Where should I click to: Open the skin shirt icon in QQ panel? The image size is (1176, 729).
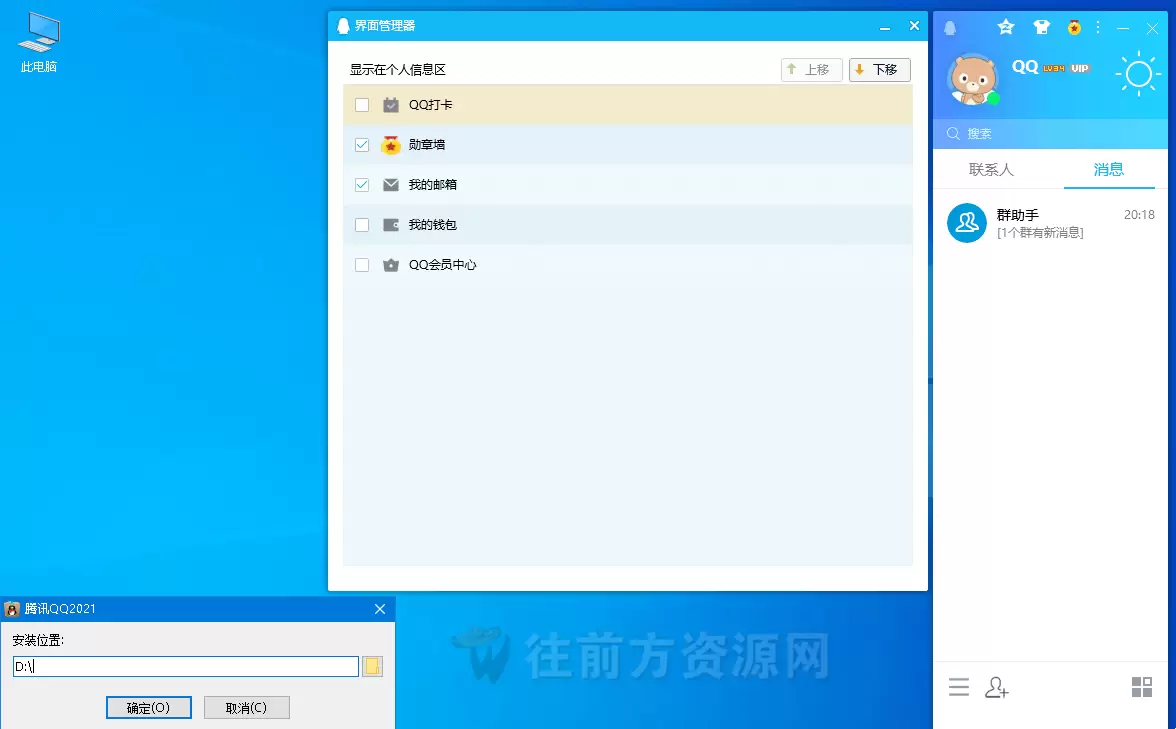pyautogui.click(x=1041, y=28)
